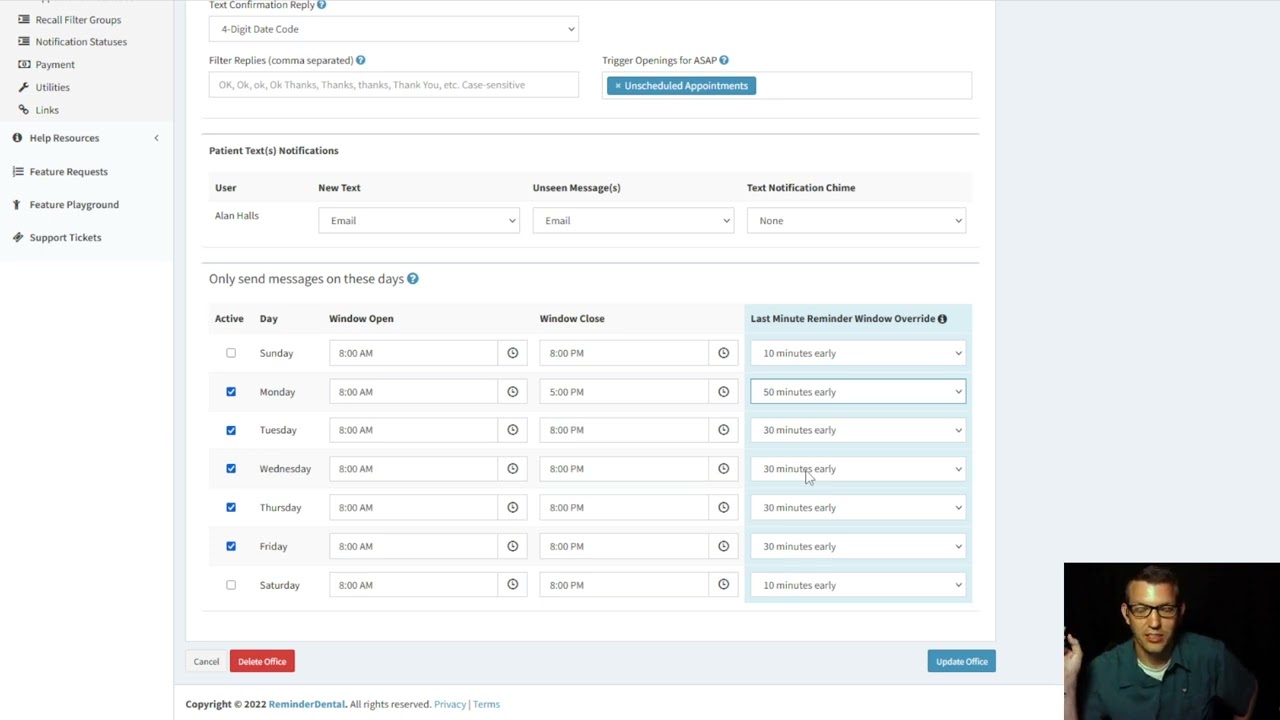Uncheck the Monday active checkbox
Screen dimensions: 1280x720
tap(231, 392)
